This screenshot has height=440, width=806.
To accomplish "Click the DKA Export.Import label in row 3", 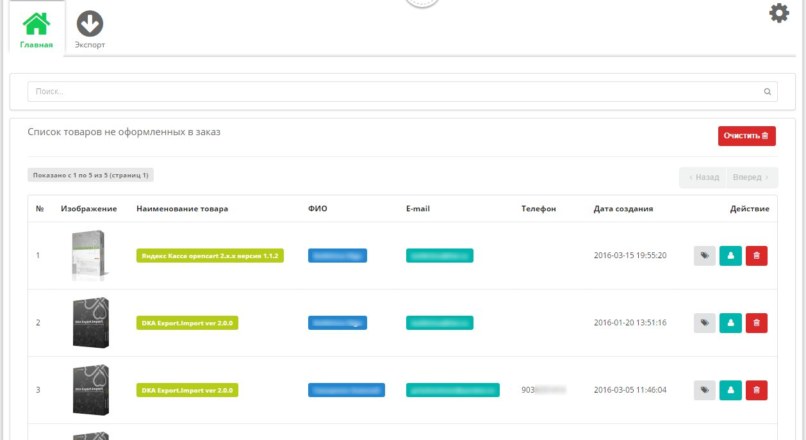I will (187, 390).
